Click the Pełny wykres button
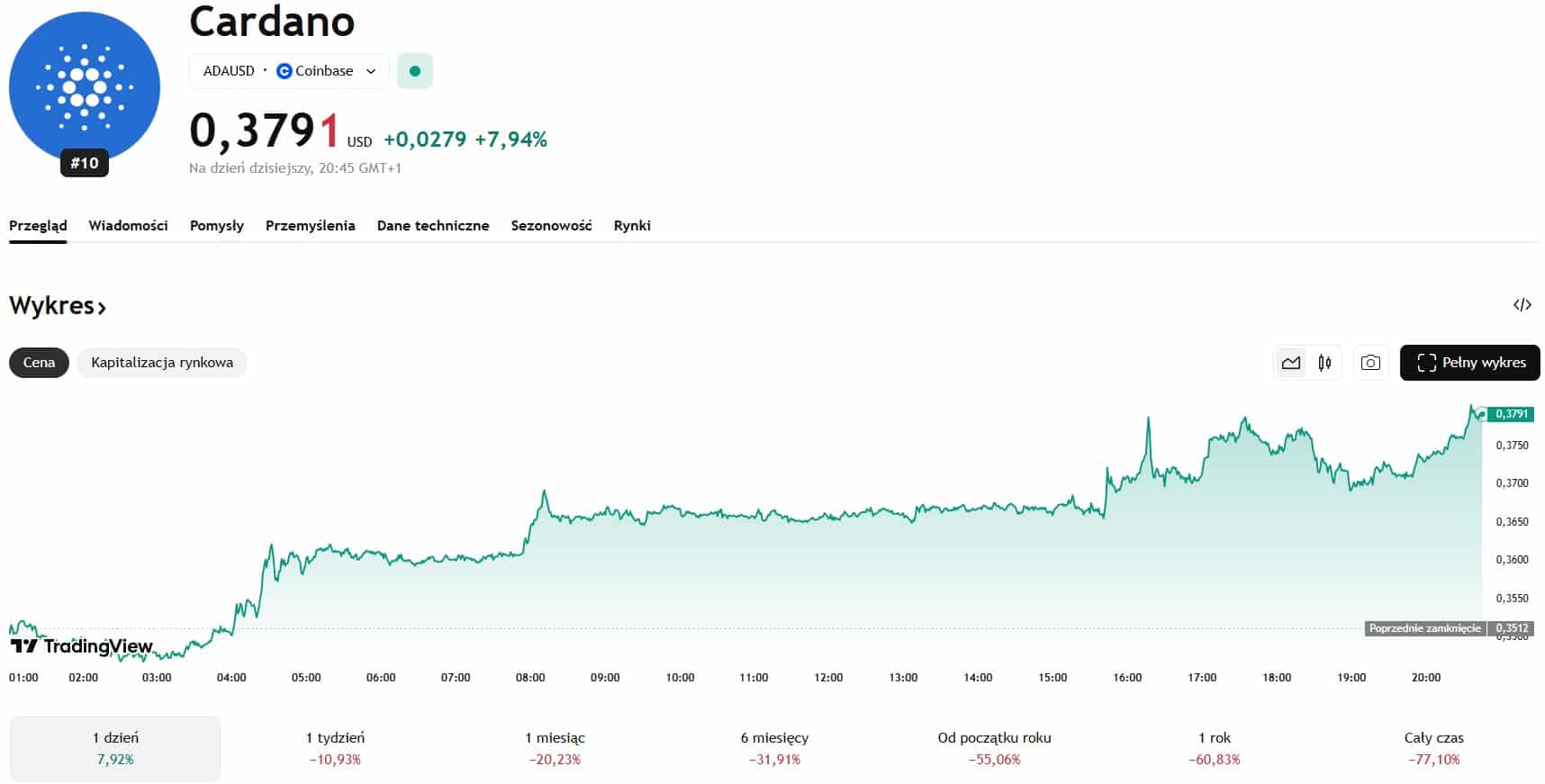This screenshot has height=784, width=1545. click(x=1469, y=363)
